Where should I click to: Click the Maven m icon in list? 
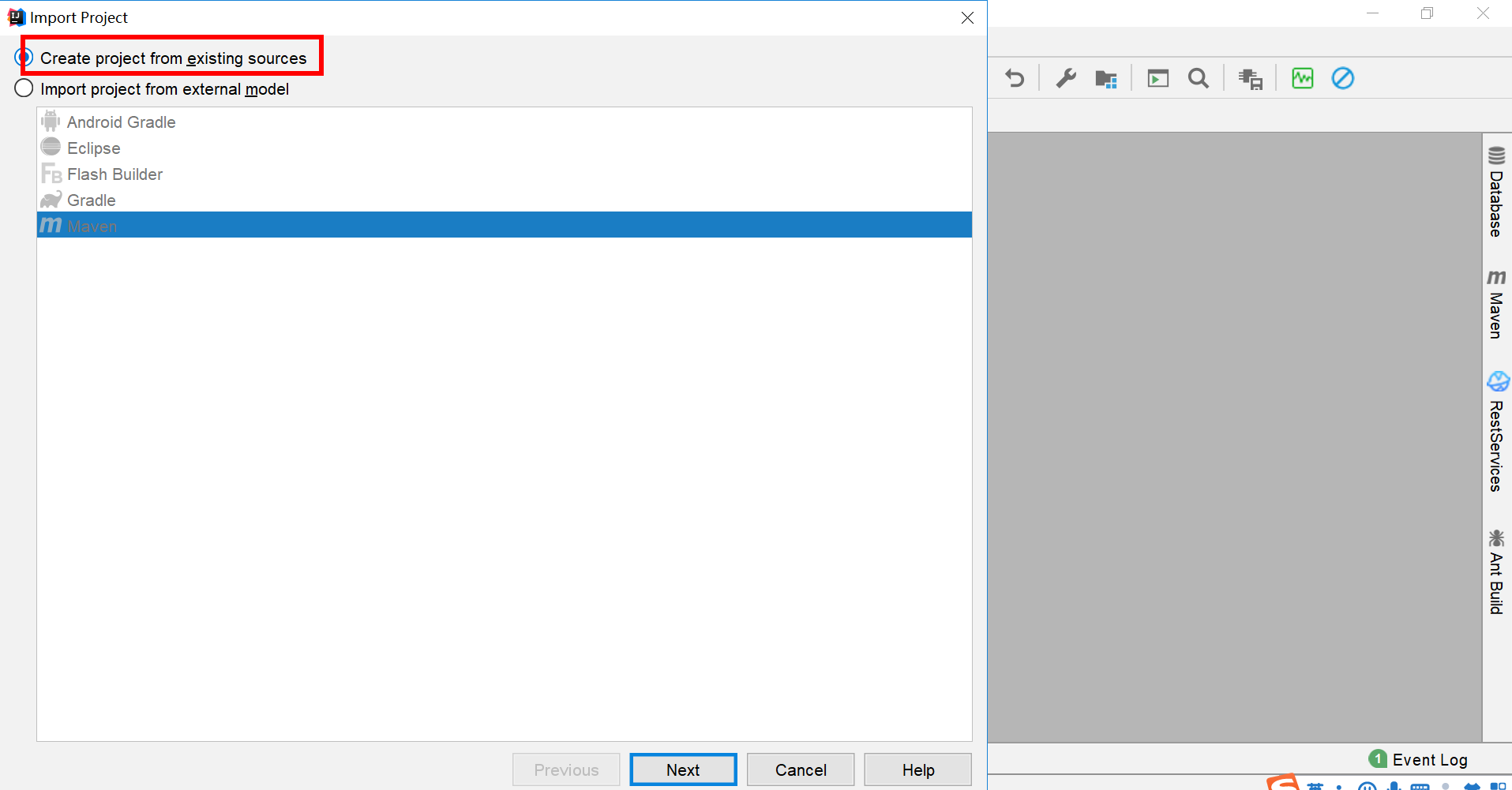[51, 225]
